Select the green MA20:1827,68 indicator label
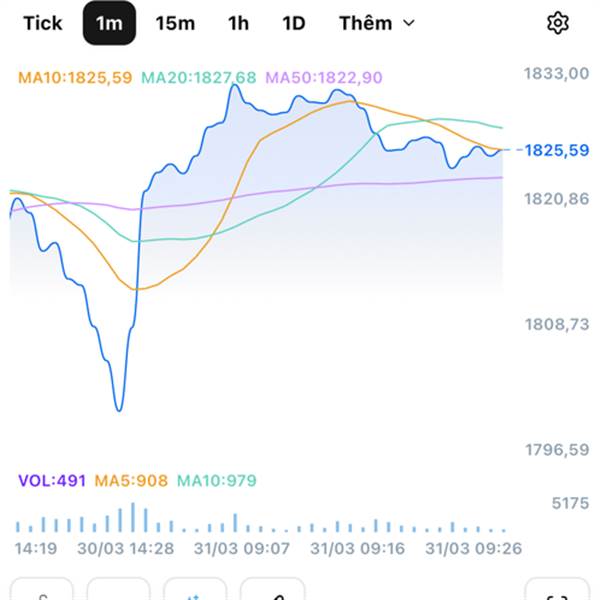Screen dimensions: 600x600 [x=198, y=77]
